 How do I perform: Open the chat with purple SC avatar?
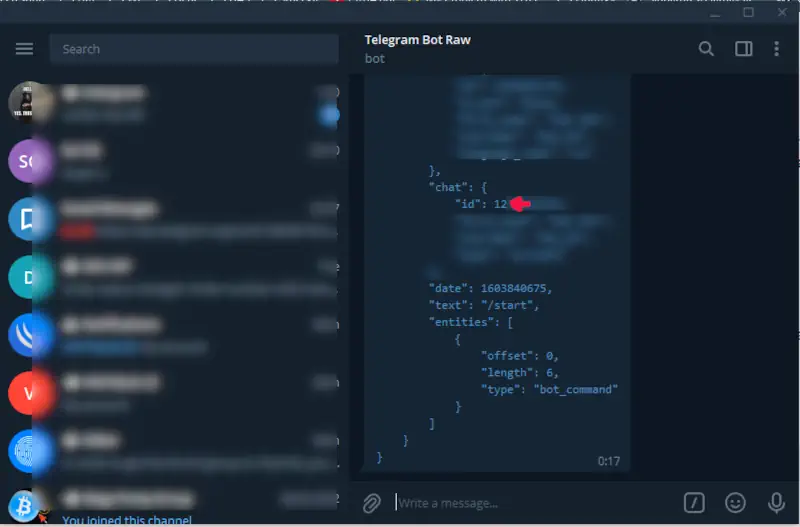pyautogui.click(x=173, y=161)
